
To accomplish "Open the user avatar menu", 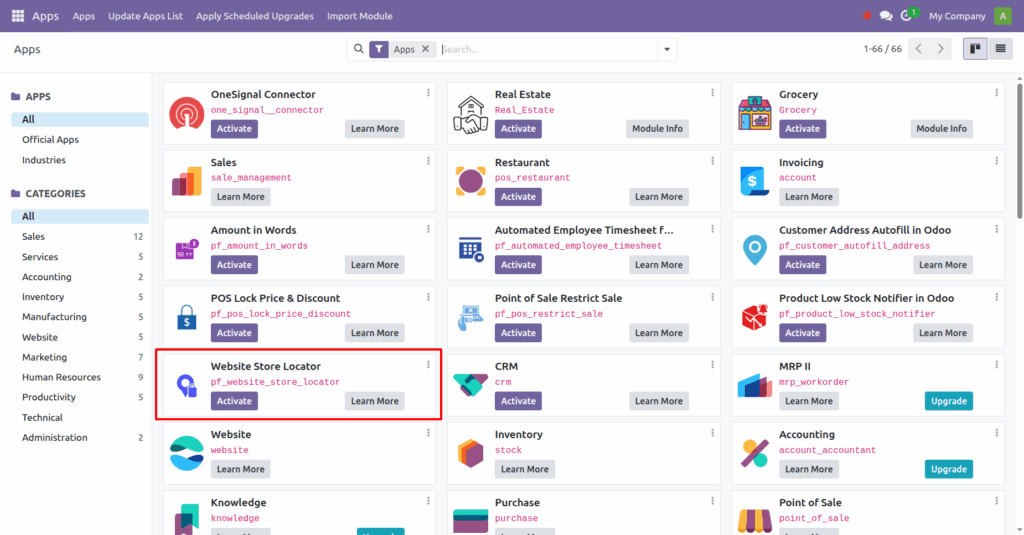I will pos(1002,16).
